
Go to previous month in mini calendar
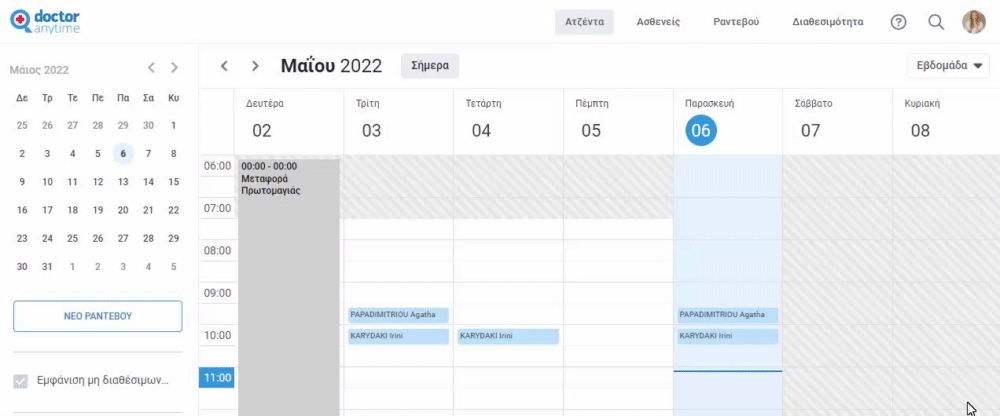(x=151, y=68)
